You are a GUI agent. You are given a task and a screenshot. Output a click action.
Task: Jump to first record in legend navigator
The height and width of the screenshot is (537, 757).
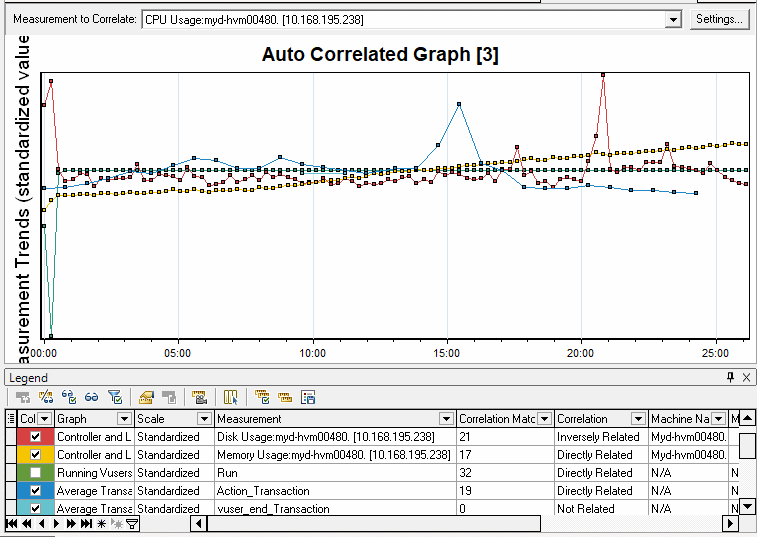coord(11,524)
